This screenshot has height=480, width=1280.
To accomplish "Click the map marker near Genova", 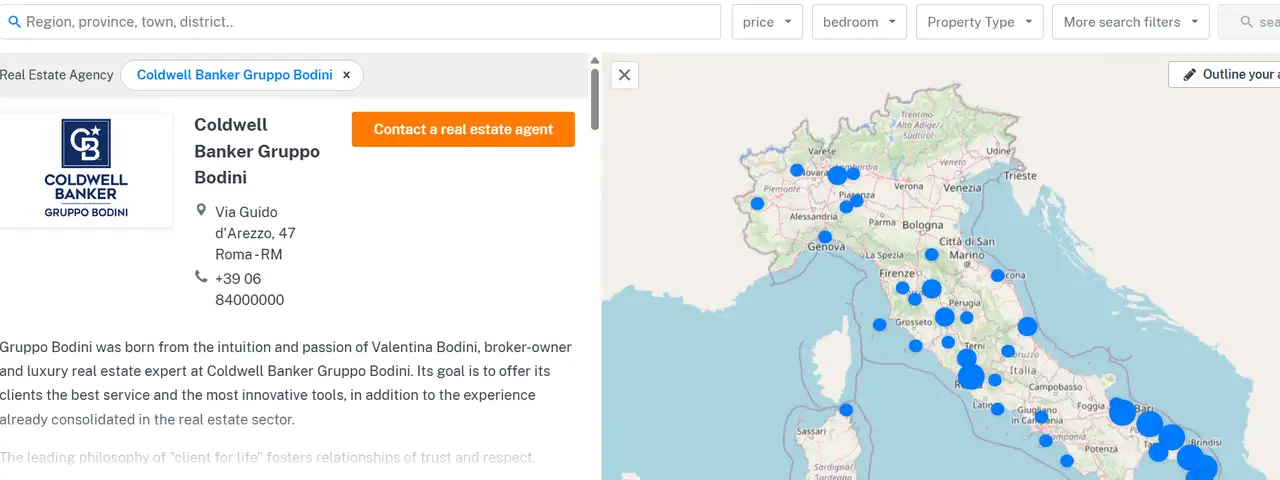I will (x=825, y=237).
